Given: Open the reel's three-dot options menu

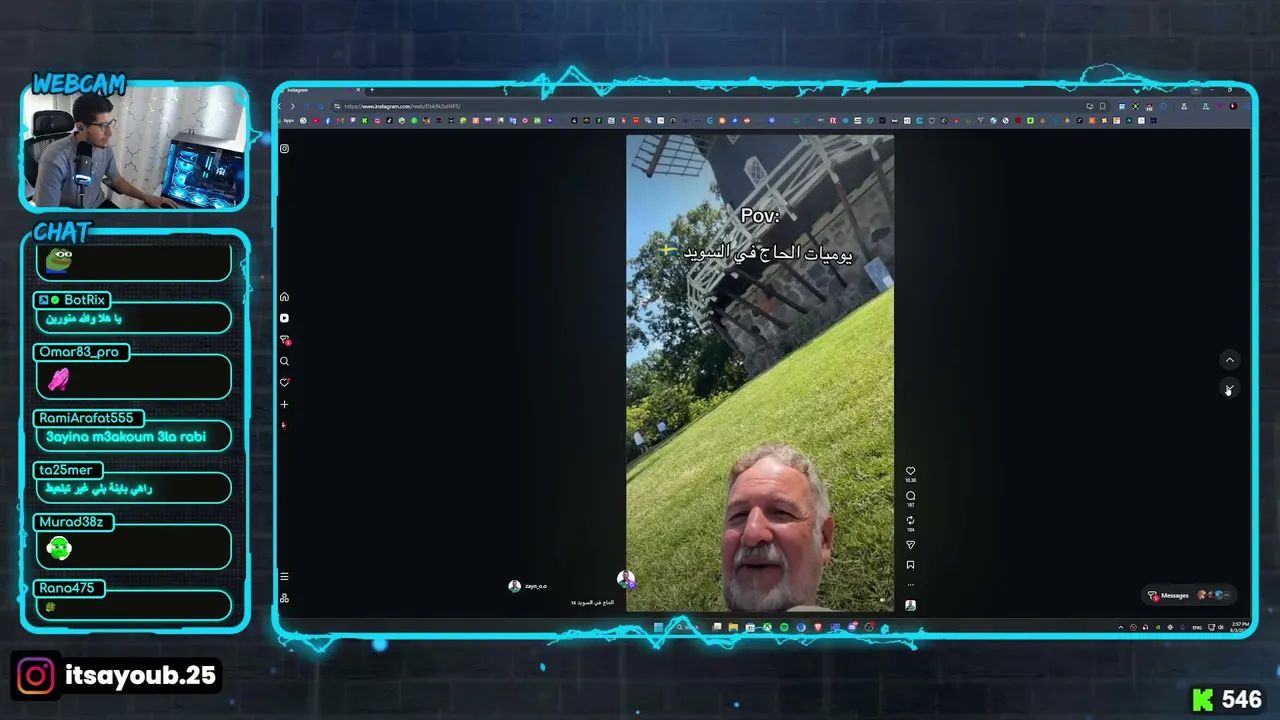Looking at the screenshot, I should [x=910, y=585].
